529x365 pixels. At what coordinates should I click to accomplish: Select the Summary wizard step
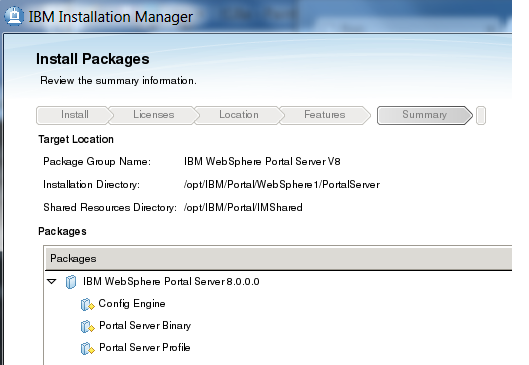click(x=424, y=115)
